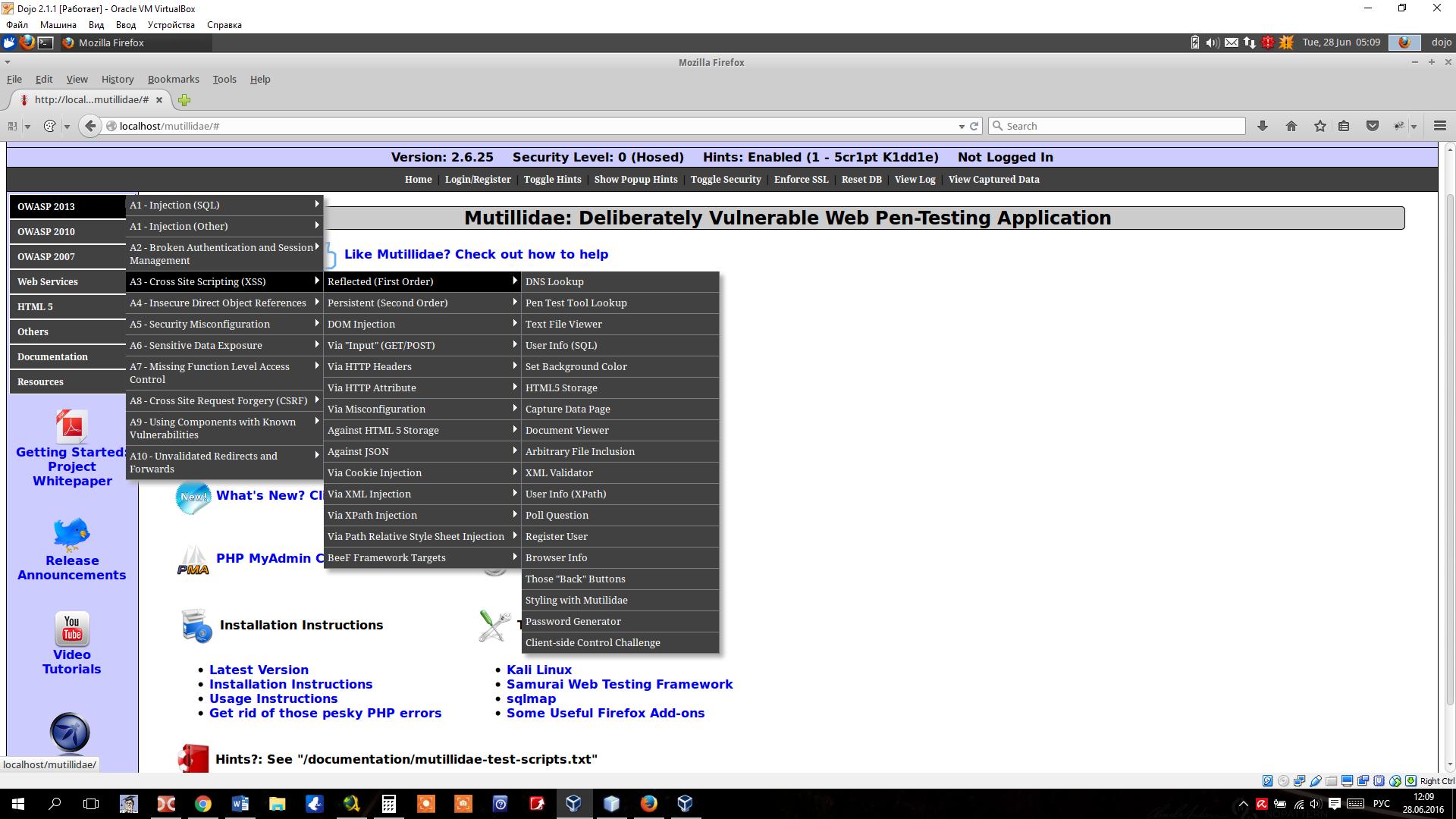Click Enforce SSL toggle link
This screenshot has height=819, width=1456.
pyautogui.click(x=801, y=180)
